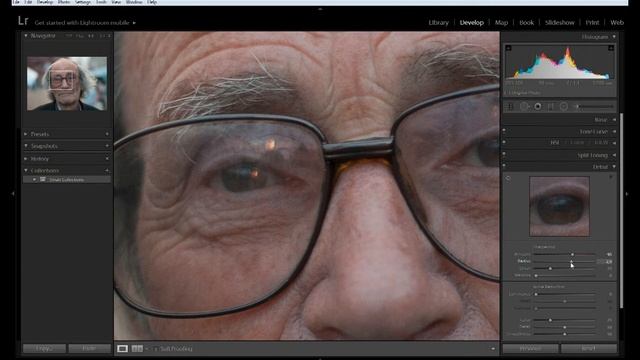The height and width of the screenshot is (360, 640).
Task: Click the Navigator portrait thumbnail
Action: (67, 83)
